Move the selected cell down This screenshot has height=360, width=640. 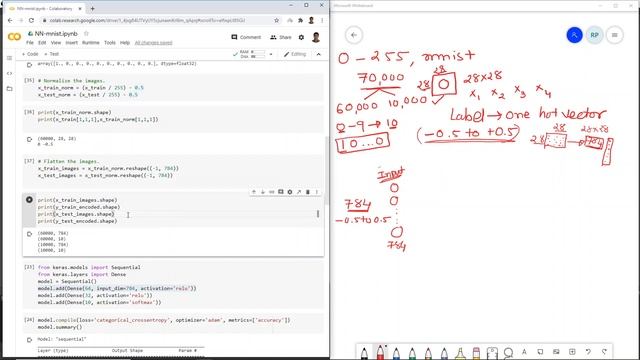[x=263, y=192]
